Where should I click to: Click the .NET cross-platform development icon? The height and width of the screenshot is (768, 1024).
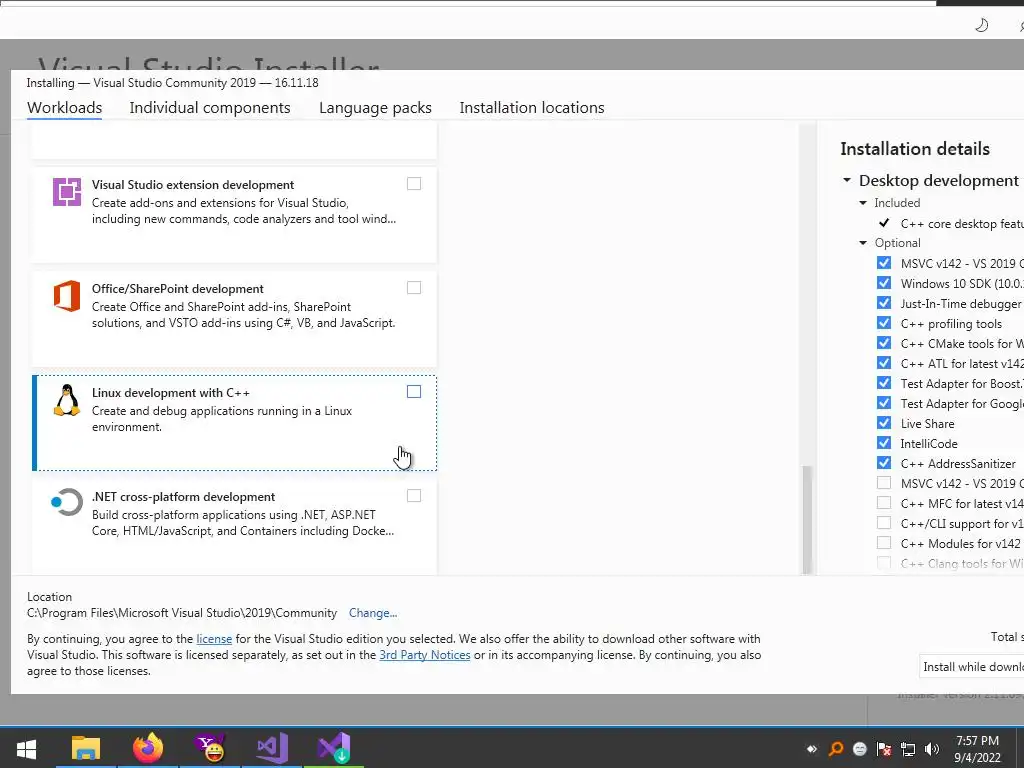tap(67, 503)
